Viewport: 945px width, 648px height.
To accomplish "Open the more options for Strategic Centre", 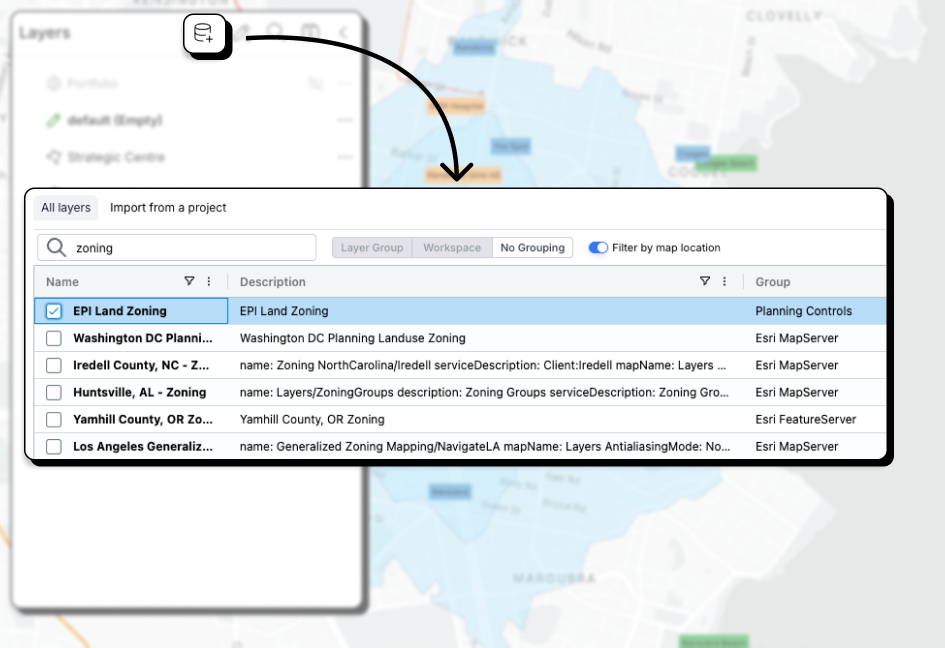I will click(x=345, y=157).
